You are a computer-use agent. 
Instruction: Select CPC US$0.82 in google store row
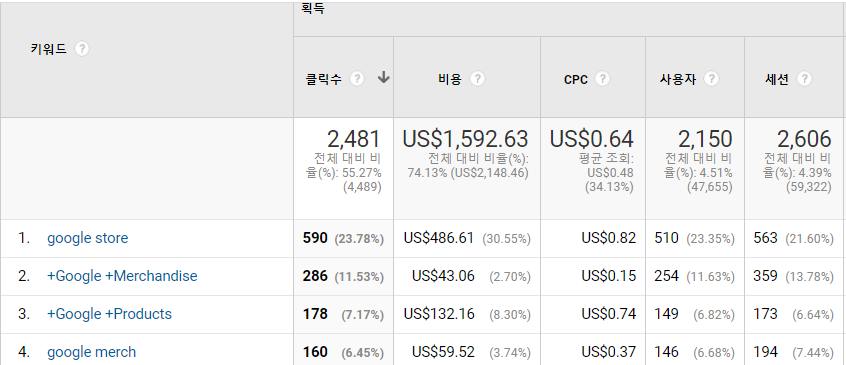[609, 238]
